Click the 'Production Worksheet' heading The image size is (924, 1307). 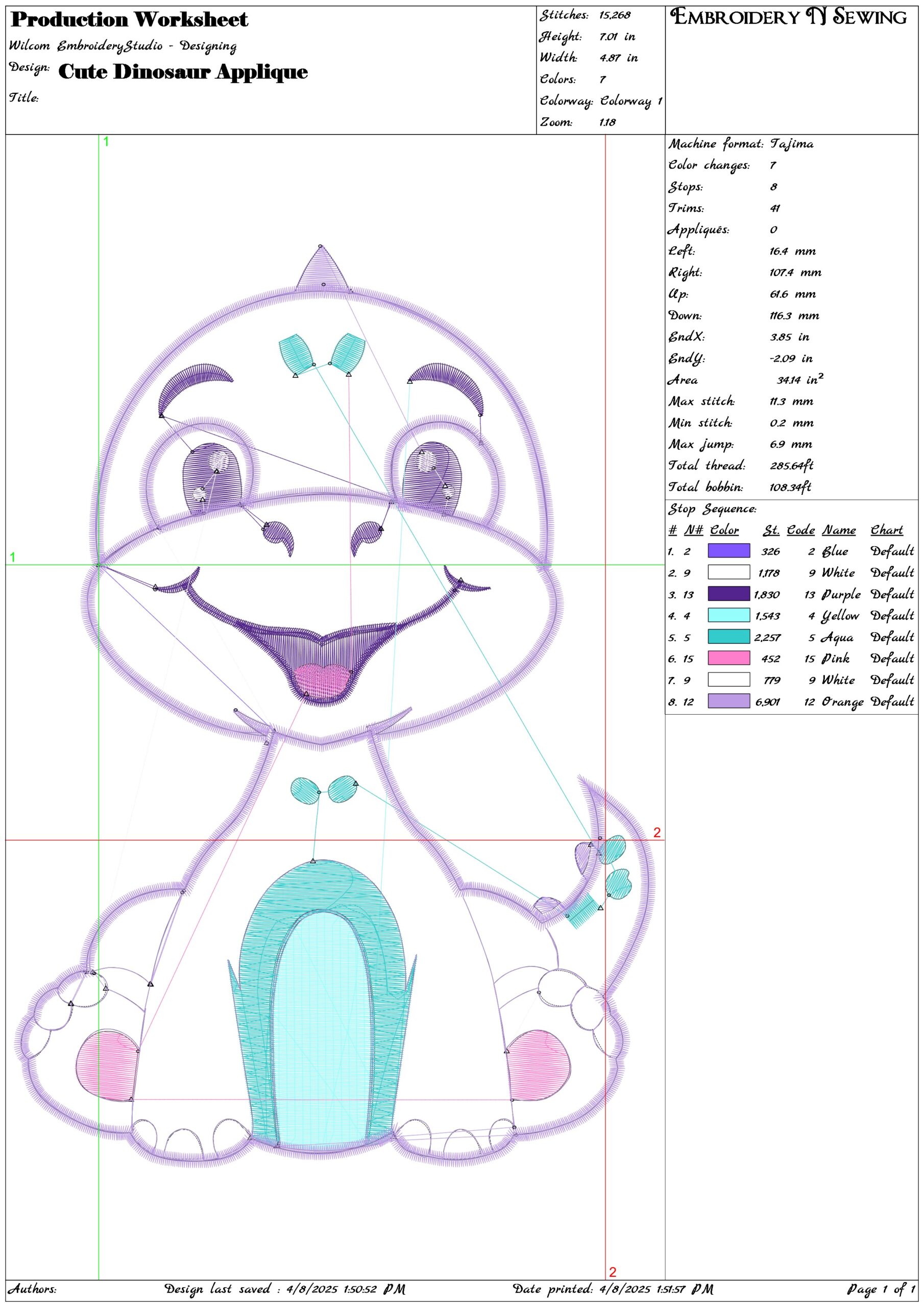(129, 20)
